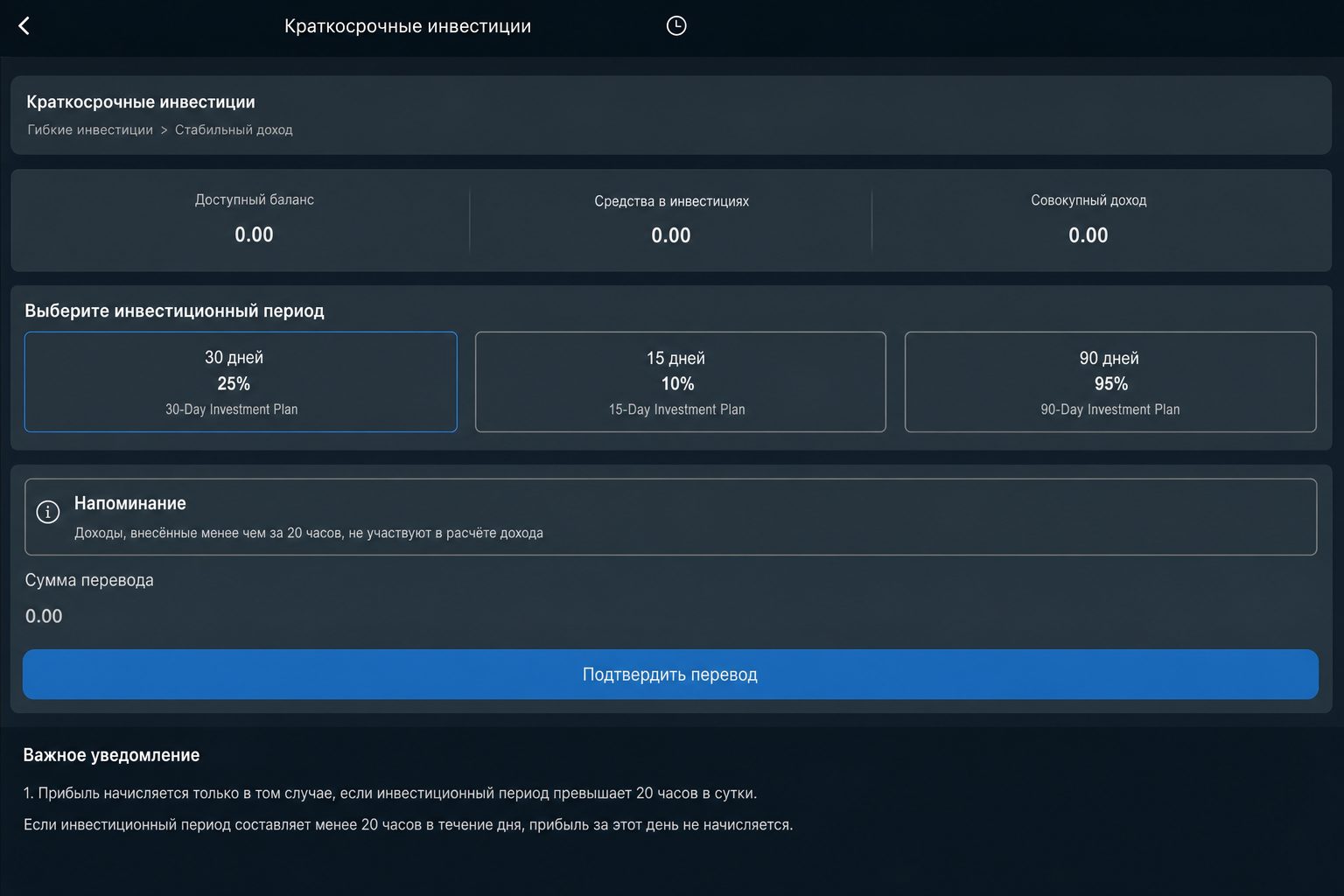Select the 90 дней 95% investment plan

click(1110, 381)
